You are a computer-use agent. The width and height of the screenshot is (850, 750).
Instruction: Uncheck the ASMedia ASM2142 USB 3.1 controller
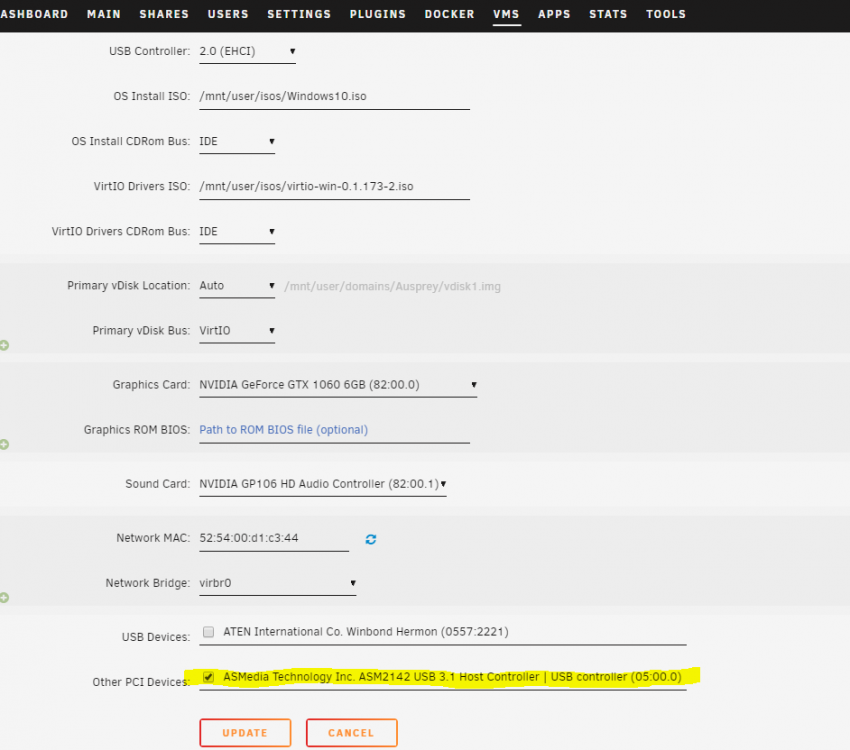(208, 677)
